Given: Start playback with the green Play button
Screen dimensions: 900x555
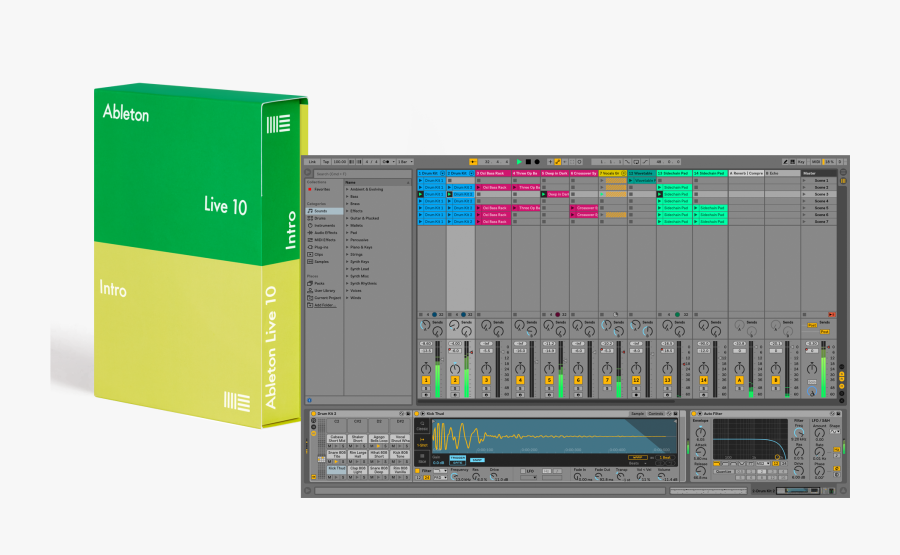Looking at the screenshot, I should (519, 162).
